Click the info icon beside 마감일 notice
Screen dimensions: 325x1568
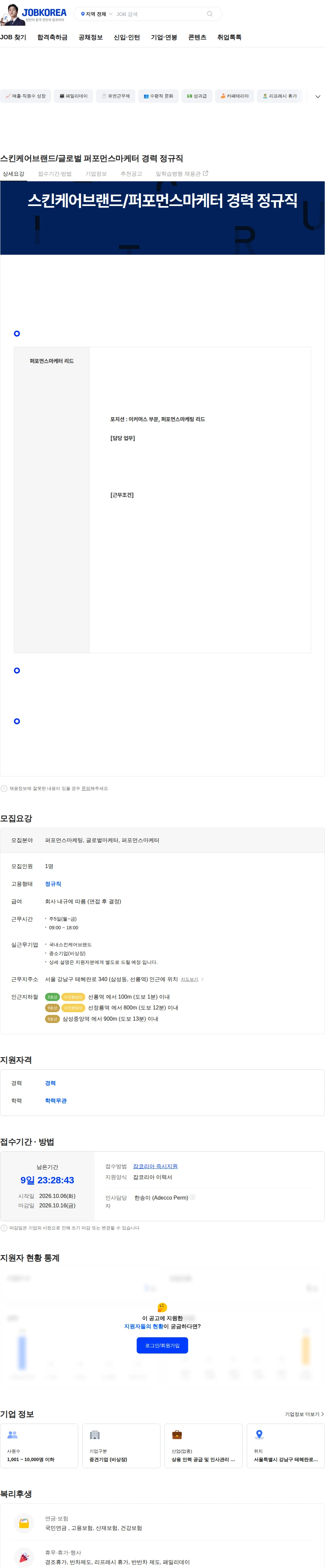[x=4, y=1228]
